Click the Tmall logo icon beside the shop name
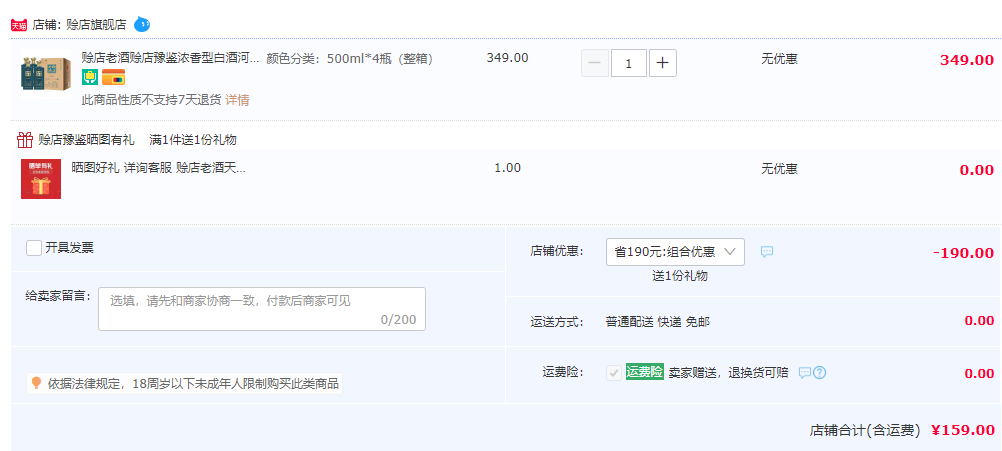Screen dimensions: 1002x451 coord(19,26)
